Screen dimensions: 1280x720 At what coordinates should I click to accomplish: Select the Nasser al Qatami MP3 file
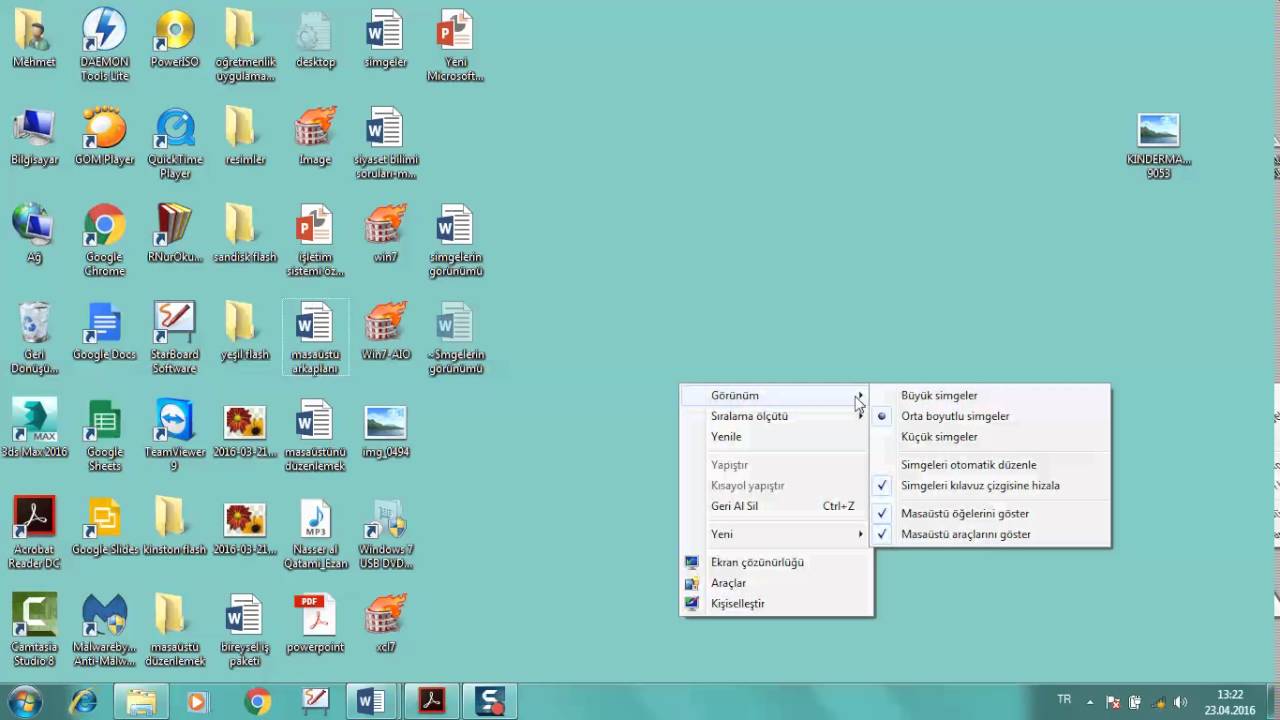click(315, 533)
